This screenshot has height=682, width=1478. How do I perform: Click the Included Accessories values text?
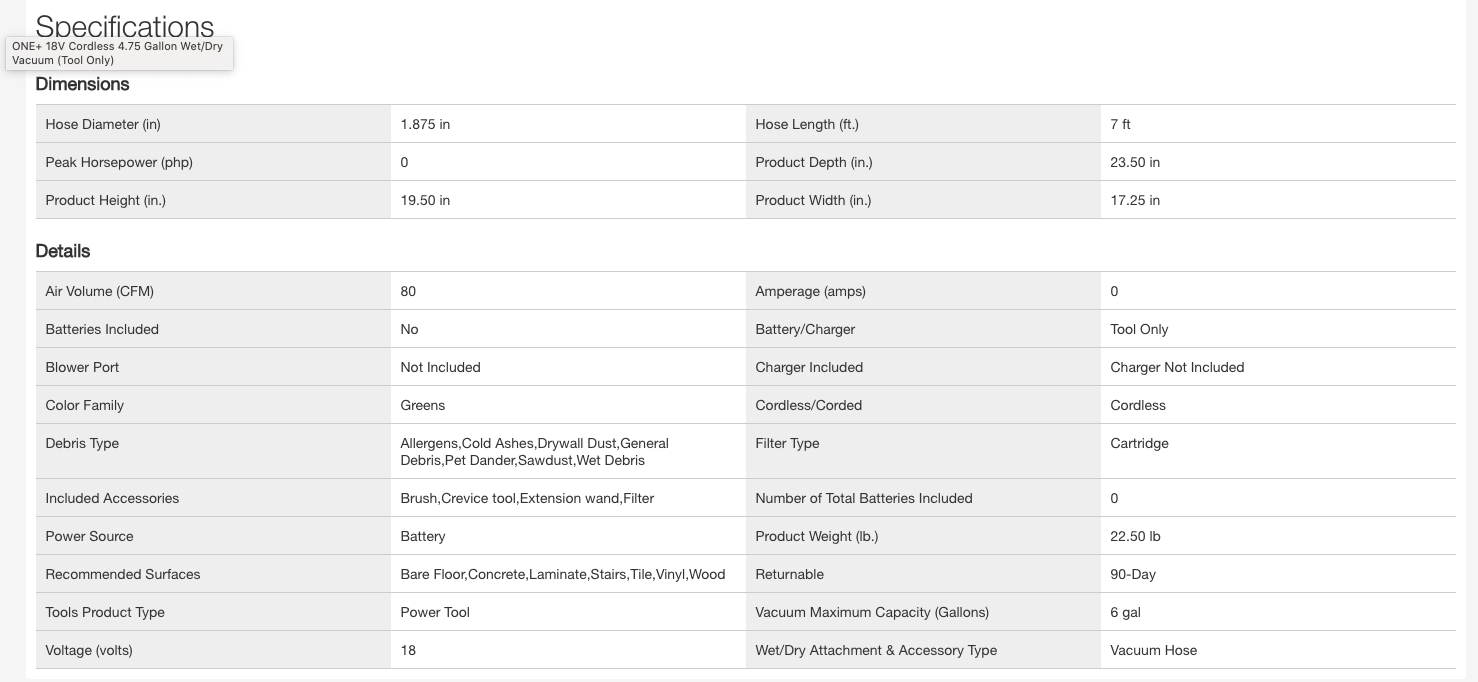[x=527, y=498]
